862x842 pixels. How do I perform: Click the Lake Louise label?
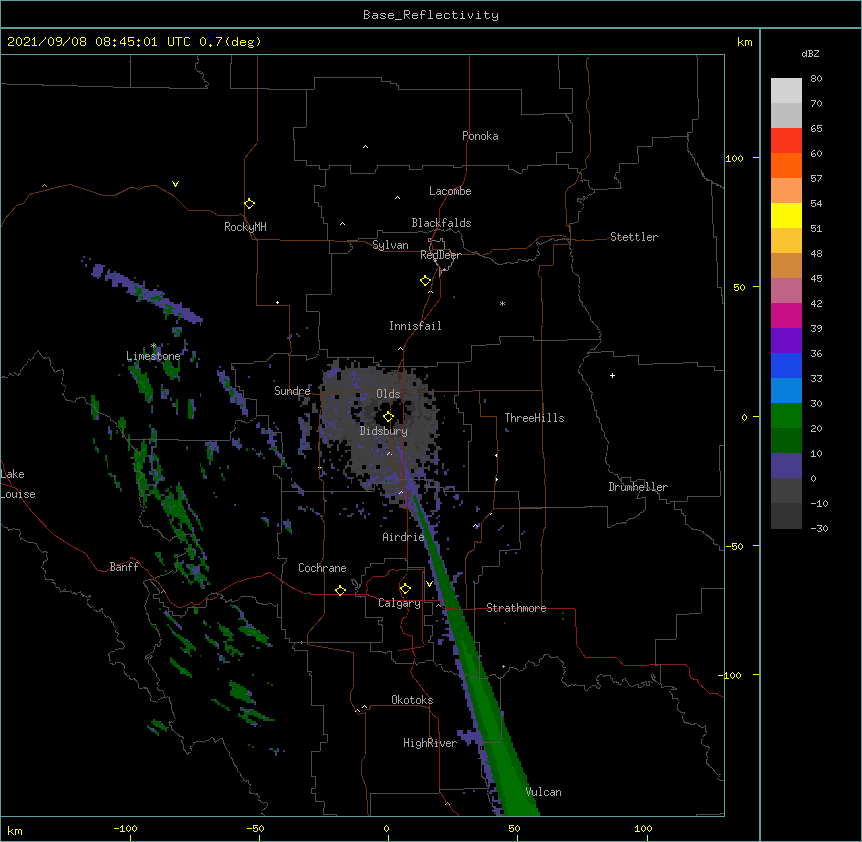[18, 484]
